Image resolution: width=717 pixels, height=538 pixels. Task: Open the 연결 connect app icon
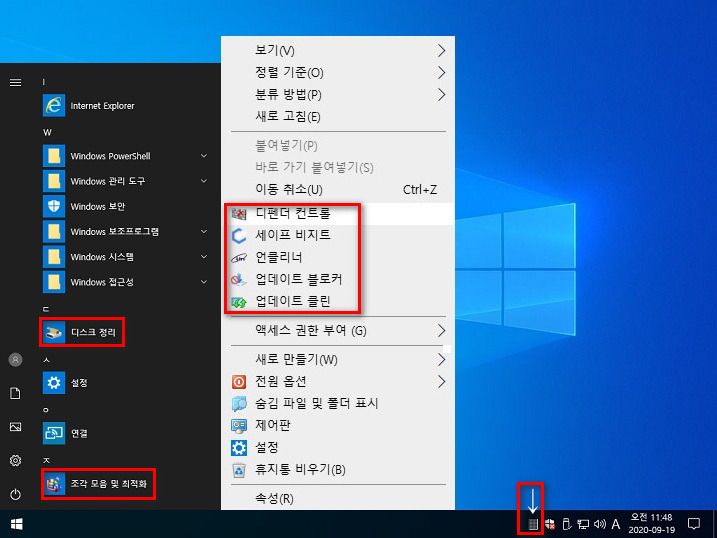54,433
